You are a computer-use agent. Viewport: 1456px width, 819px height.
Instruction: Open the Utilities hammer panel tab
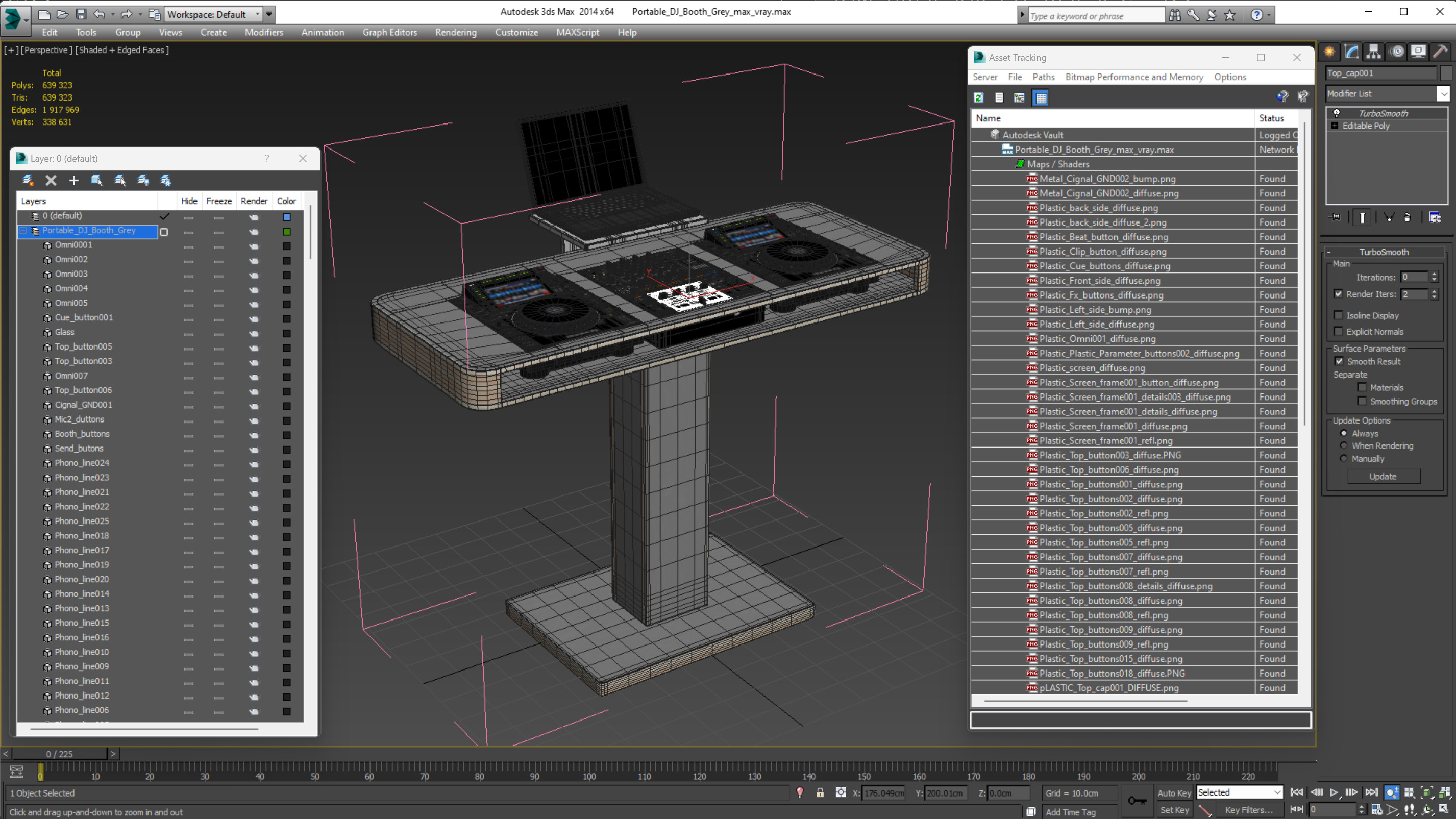1440,52
